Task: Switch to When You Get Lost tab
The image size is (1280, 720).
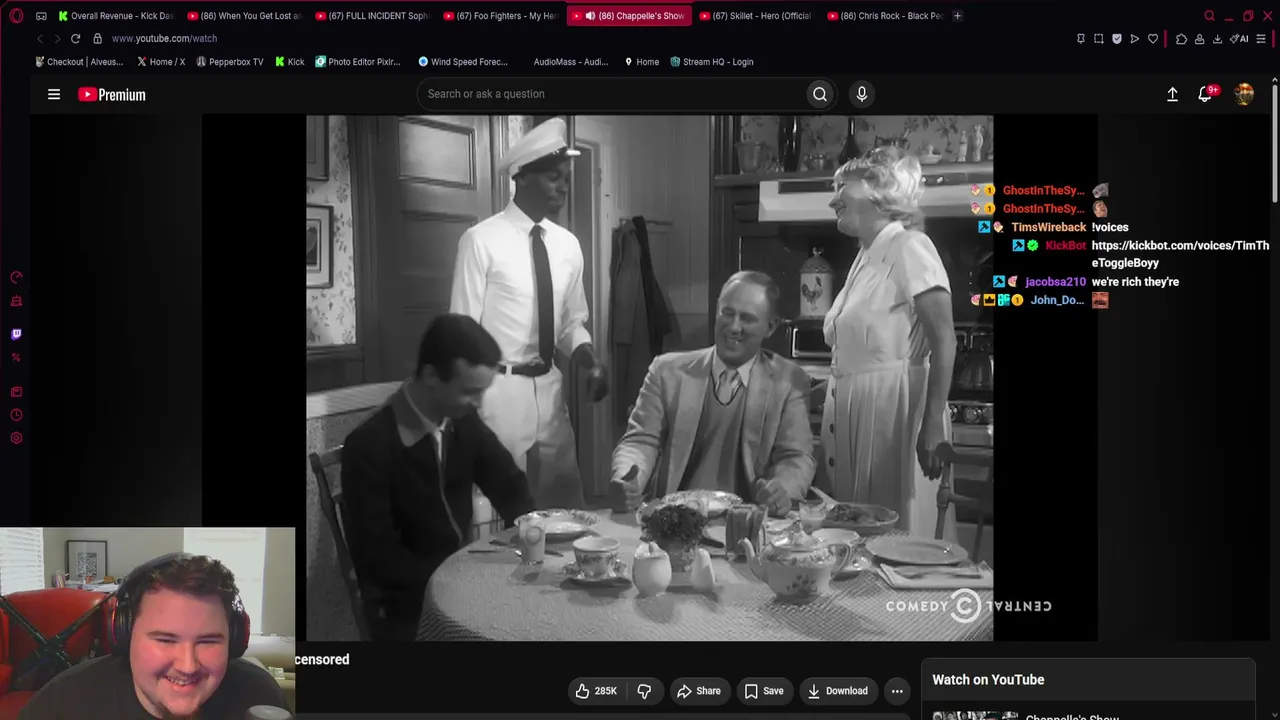Action: point(244,16)
